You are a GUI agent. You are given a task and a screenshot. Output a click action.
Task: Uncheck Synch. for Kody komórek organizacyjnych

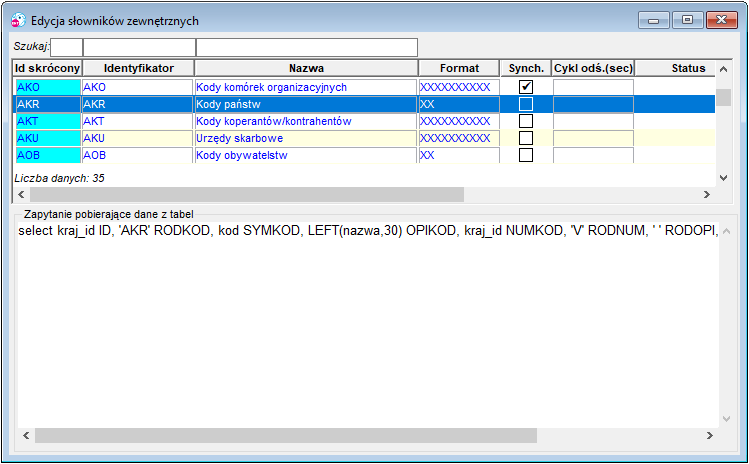point(526,87)
